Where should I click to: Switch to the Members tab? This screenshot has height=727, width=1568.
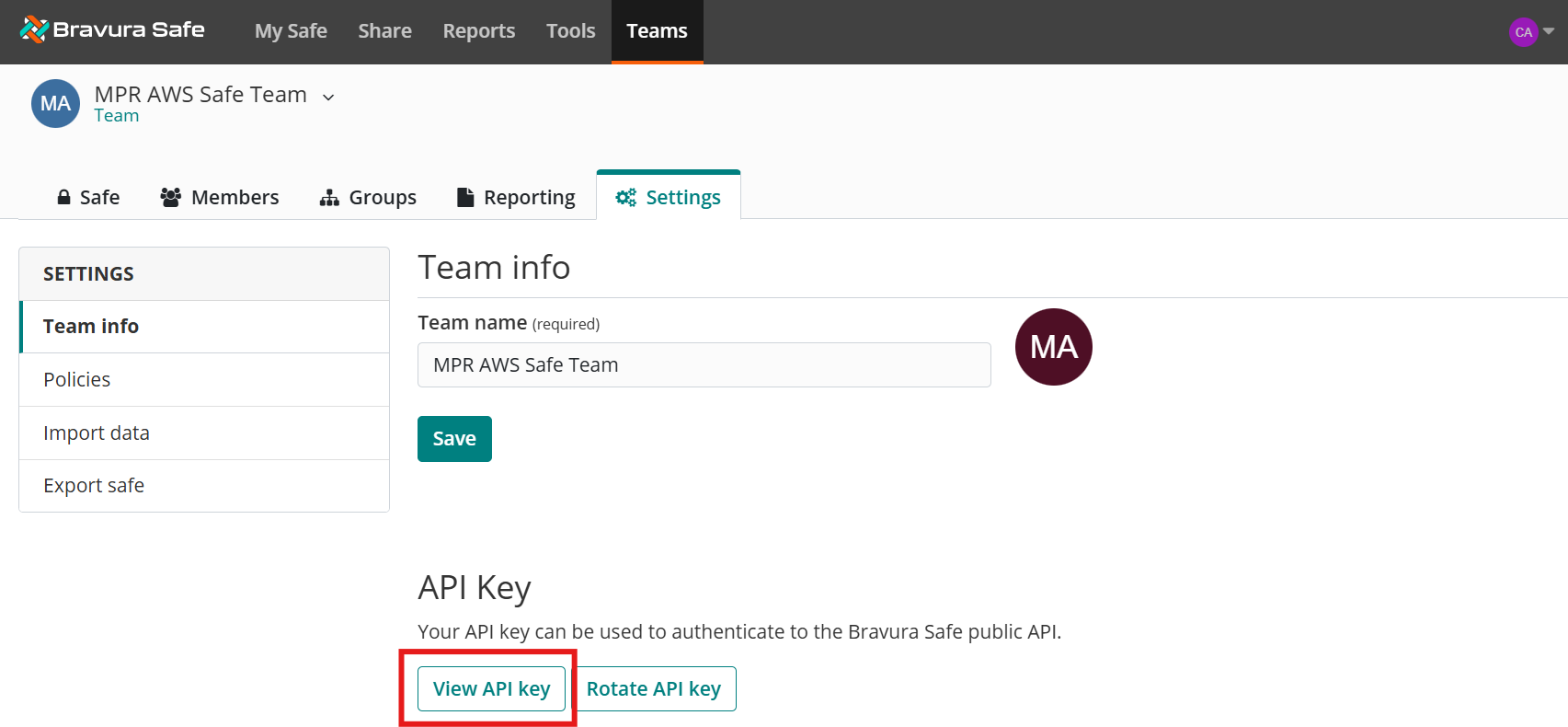tap(220, 197)
